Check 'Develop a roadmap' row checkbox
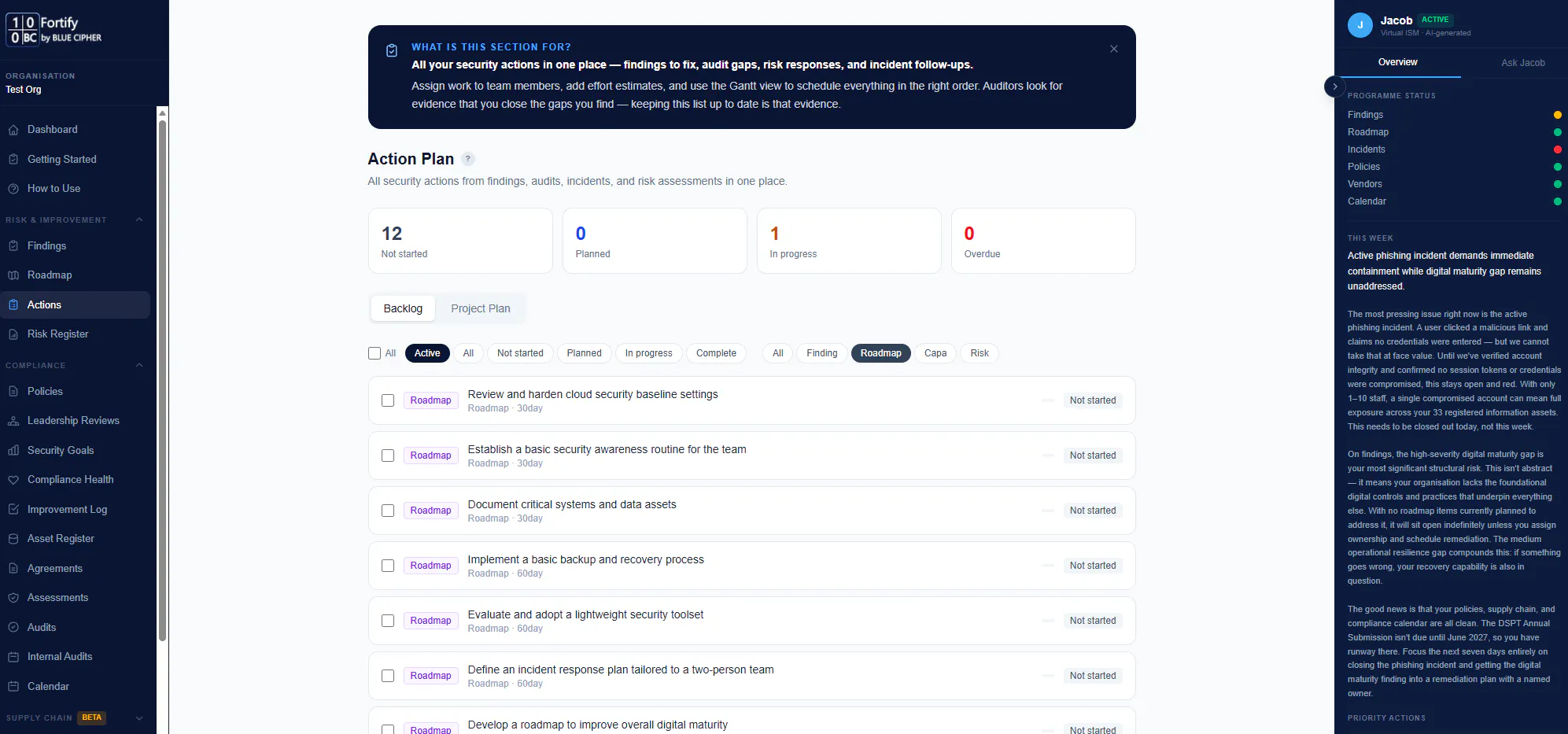 (388, 730)
